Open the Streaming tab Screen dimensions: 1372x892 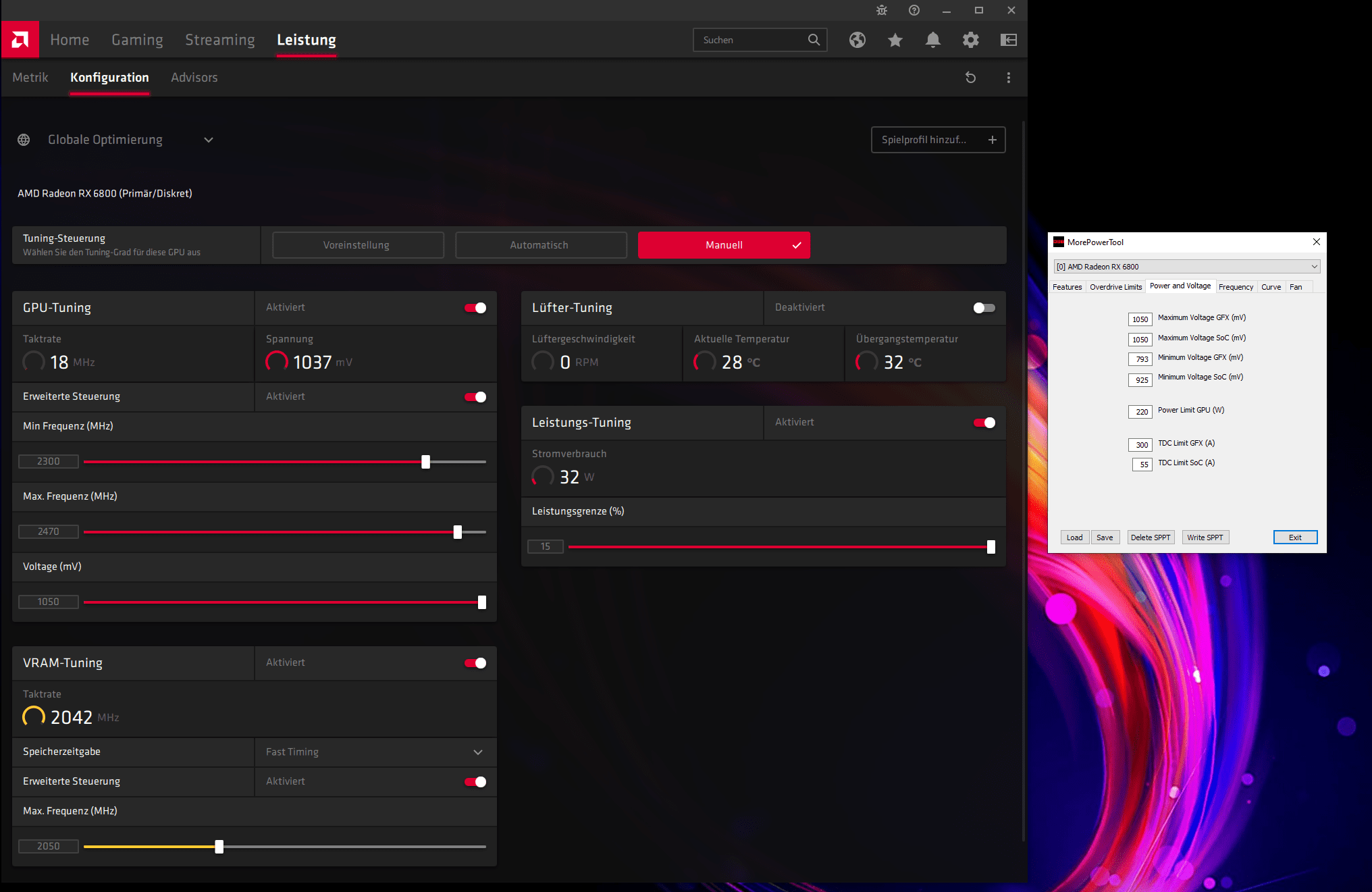(x=220, y=40)
